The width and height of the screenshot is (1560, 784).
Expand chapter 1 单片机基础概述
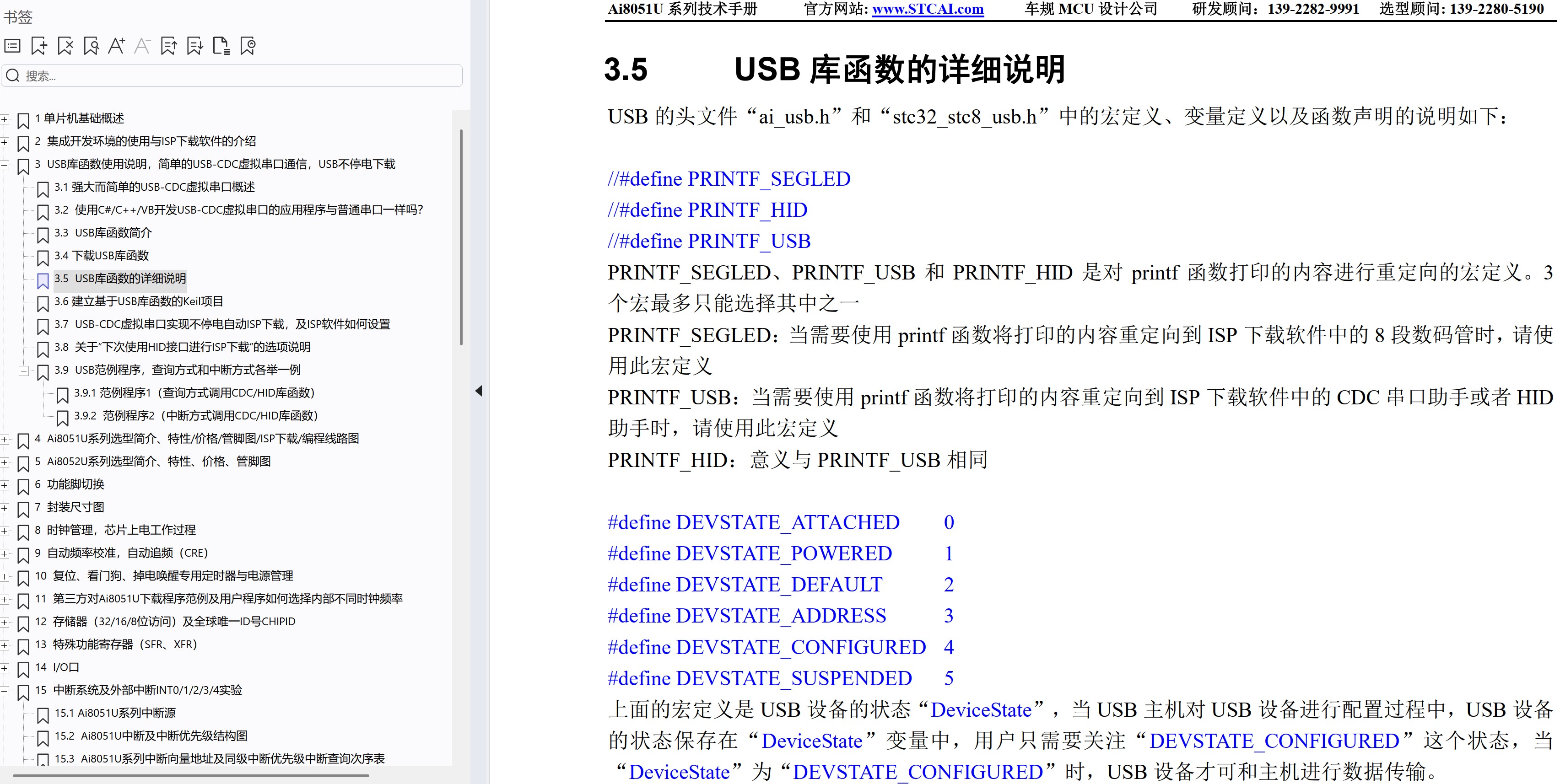4,119
